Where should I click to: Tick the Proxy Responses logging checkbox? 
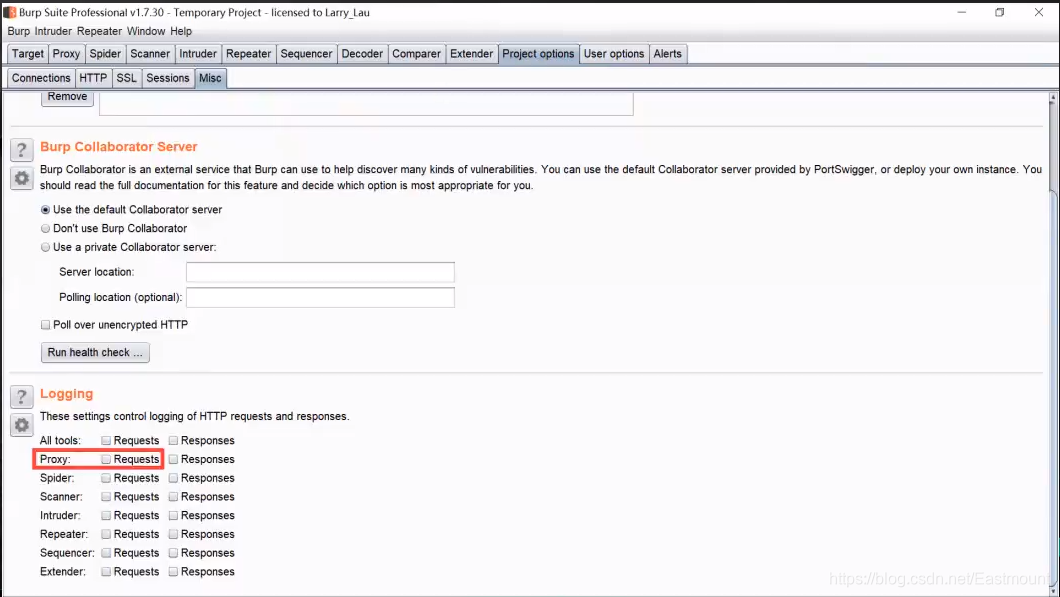click(x=174, y=460)
